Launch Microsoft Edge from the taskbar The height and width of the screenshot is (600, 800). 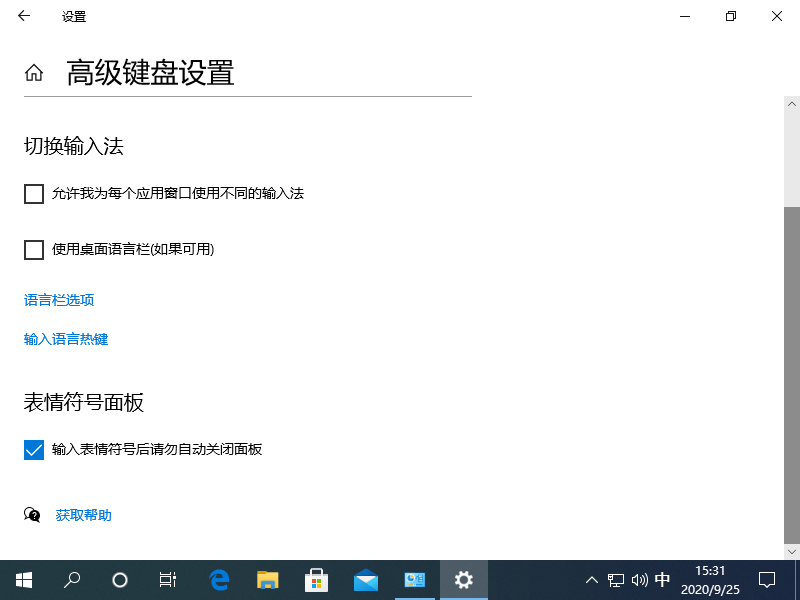[218, 579]
